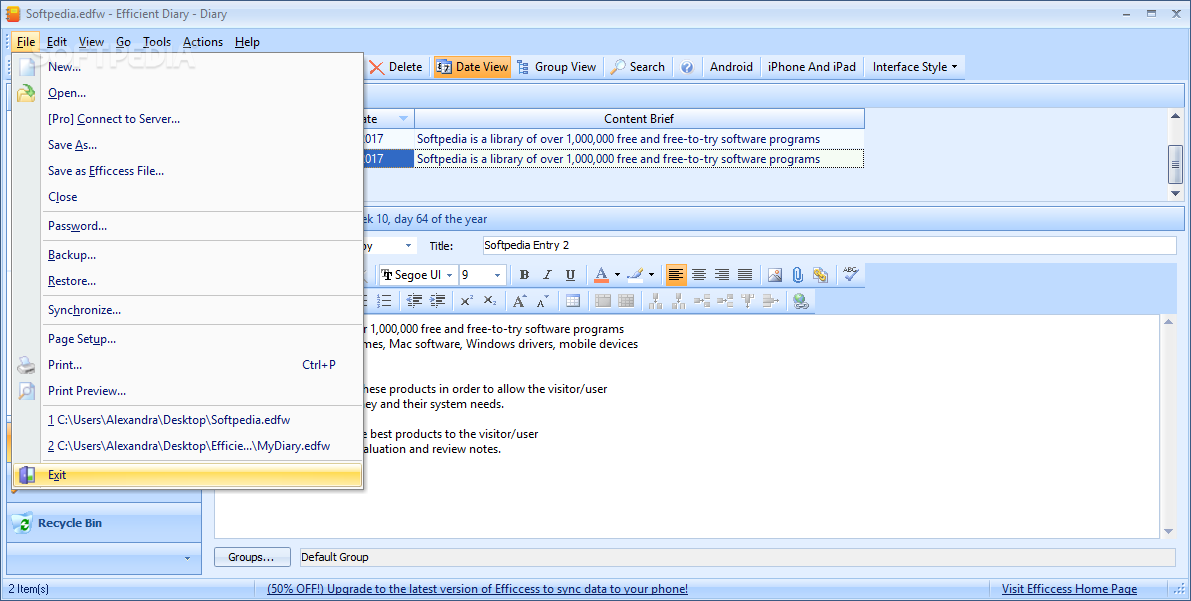Insert a hyperlink with globe icon
Image resolution: width=1191 pixels, height=601 pixels.
click(801, 301)
